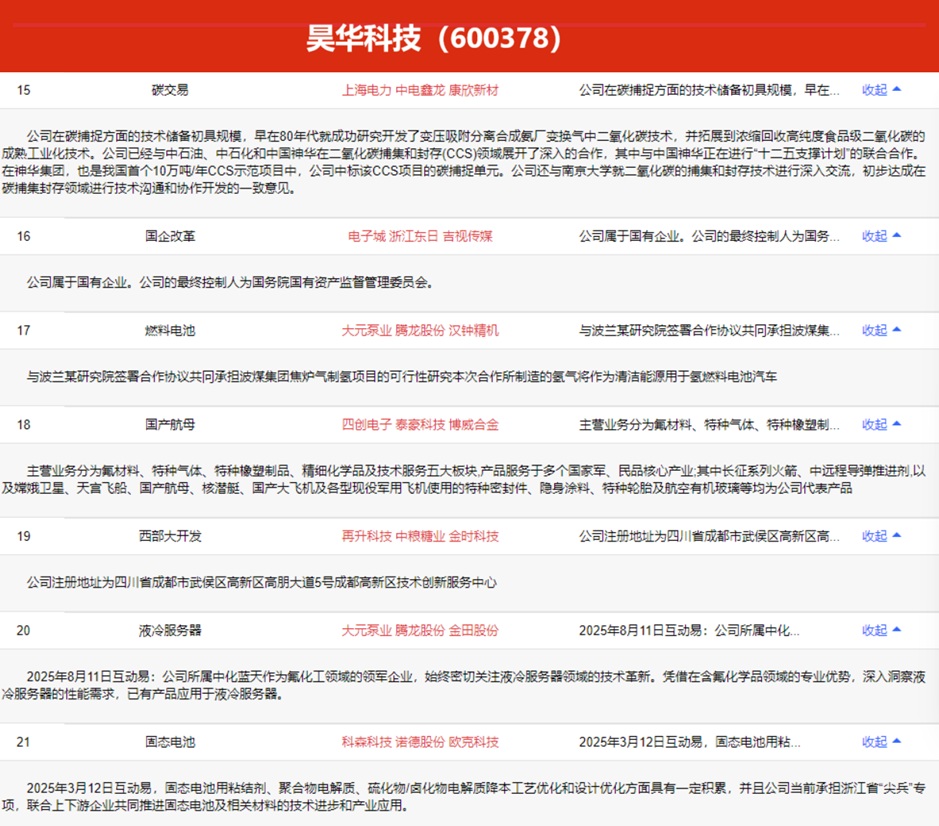Open 康欣新材 stock link
939x826 pixels.
[x=474, y=90]
